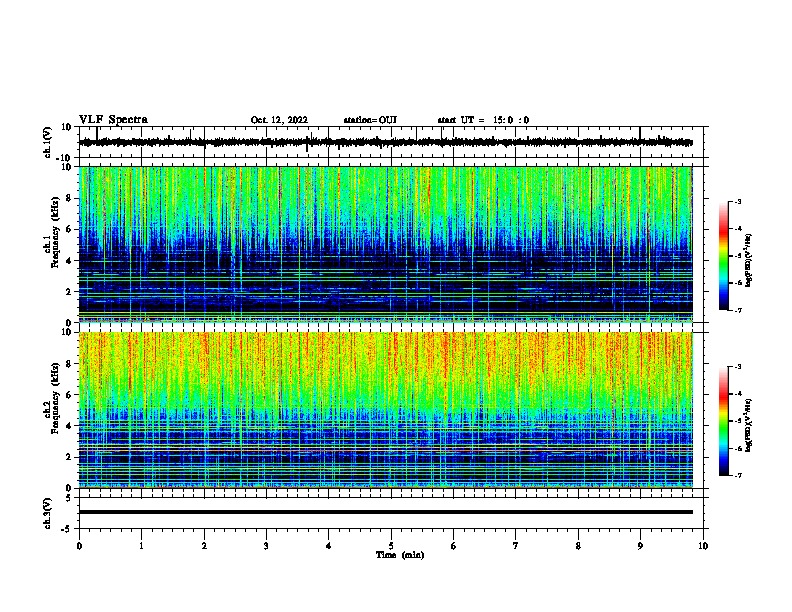Click the time axis tick label "0"
792x612 pixels.
(79, 546)
